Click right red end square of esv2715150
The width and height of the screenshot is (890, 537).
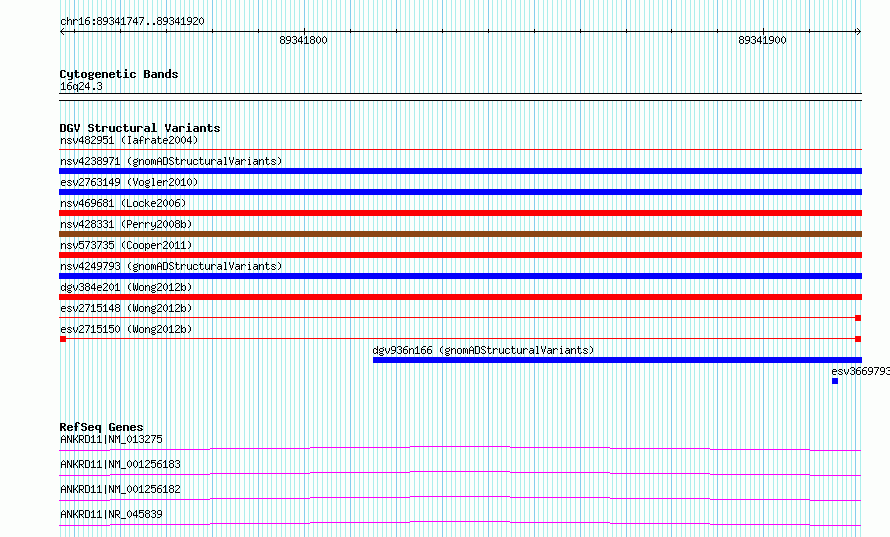(x=858, y=339)
